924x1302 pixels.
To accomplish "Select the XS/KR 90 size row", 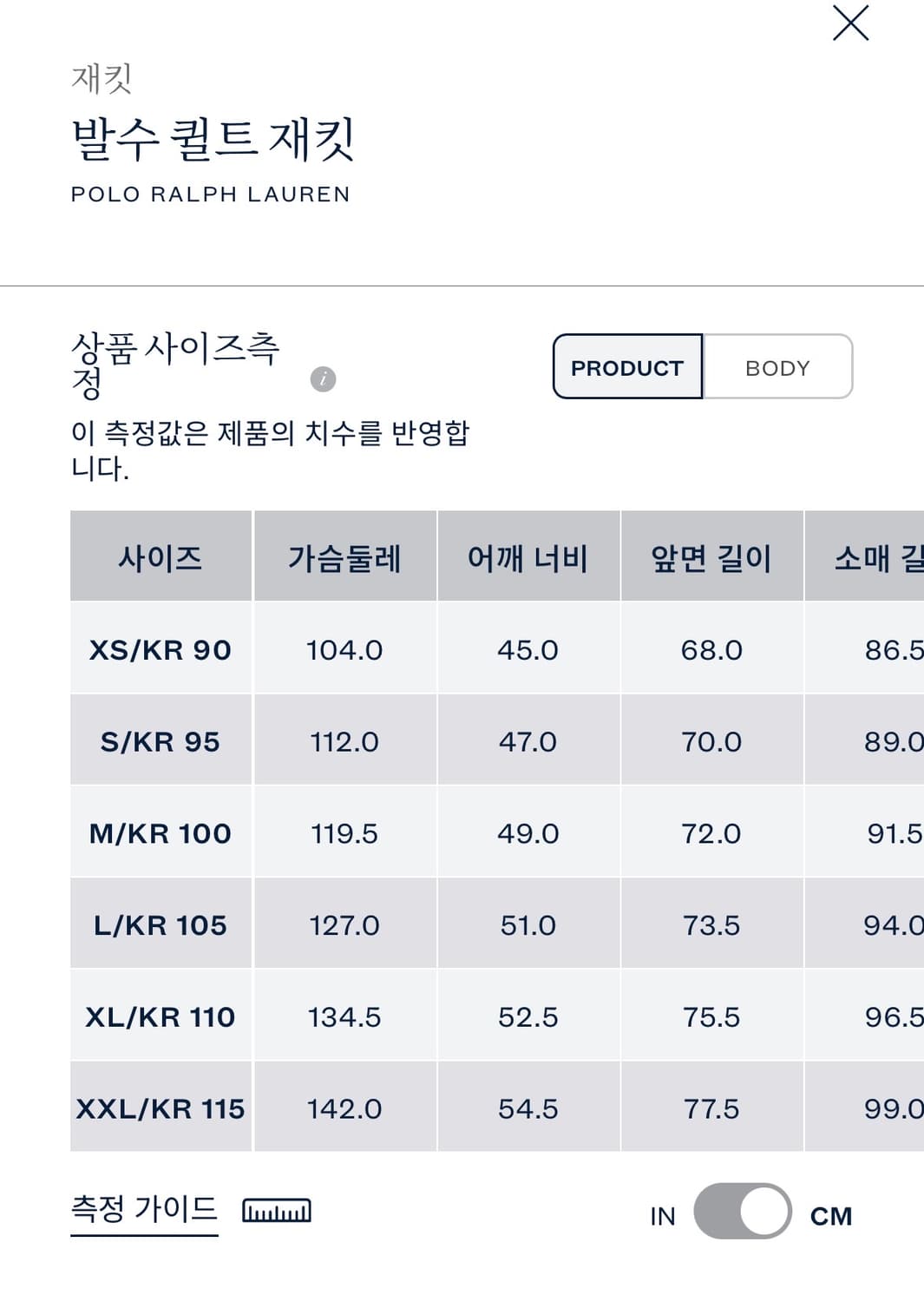I will tap(160, 650).
